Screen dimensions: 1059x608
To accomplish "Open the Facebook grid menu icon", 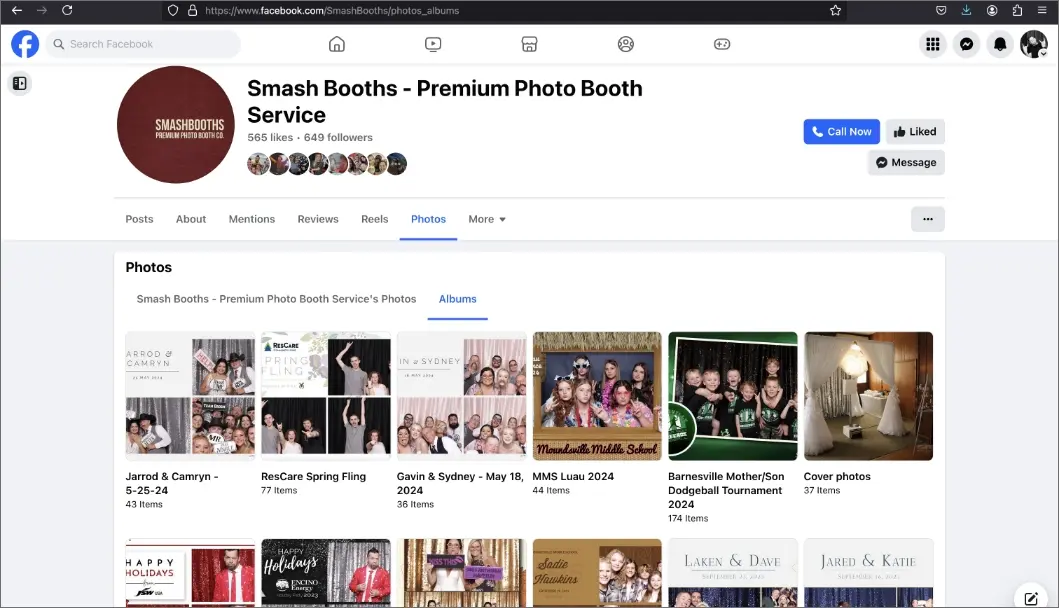I will click(933, 44).
